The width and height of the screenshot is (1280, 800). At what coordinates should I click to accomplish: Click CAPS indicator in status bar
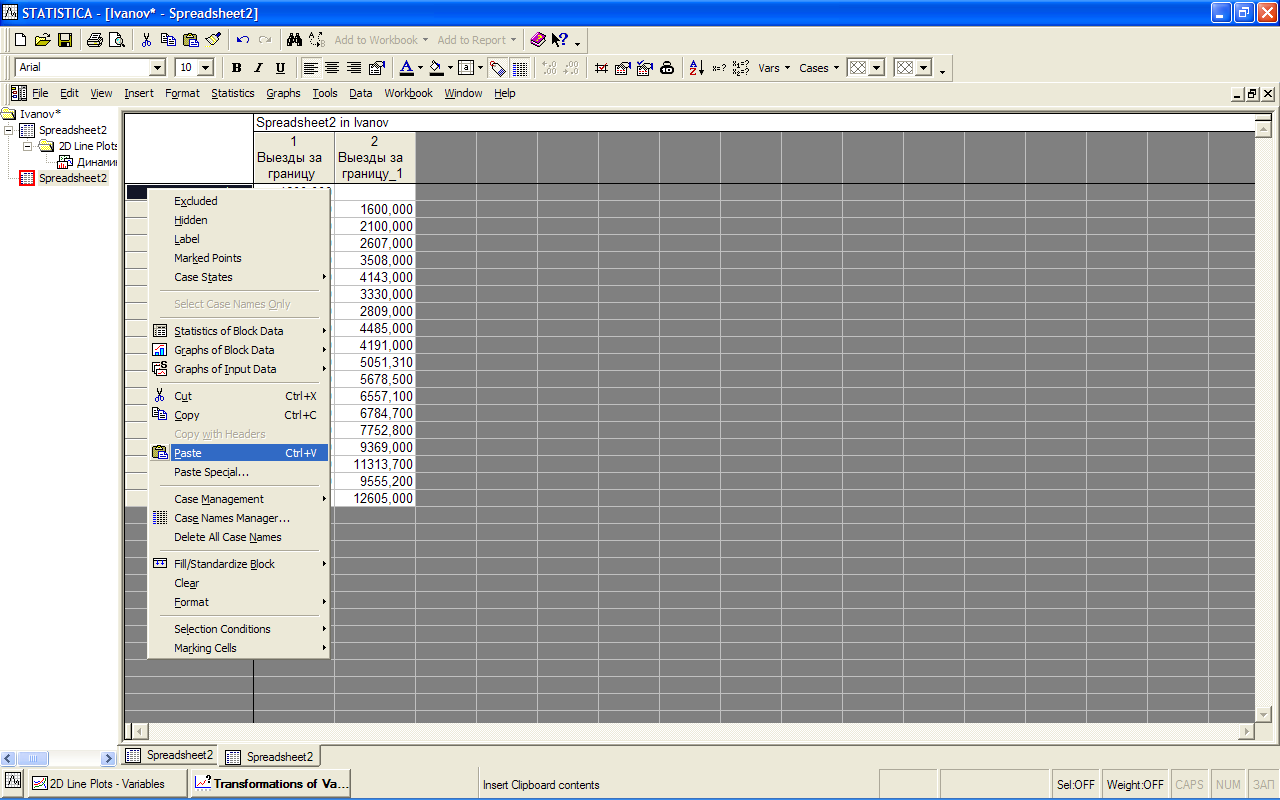1190,785
